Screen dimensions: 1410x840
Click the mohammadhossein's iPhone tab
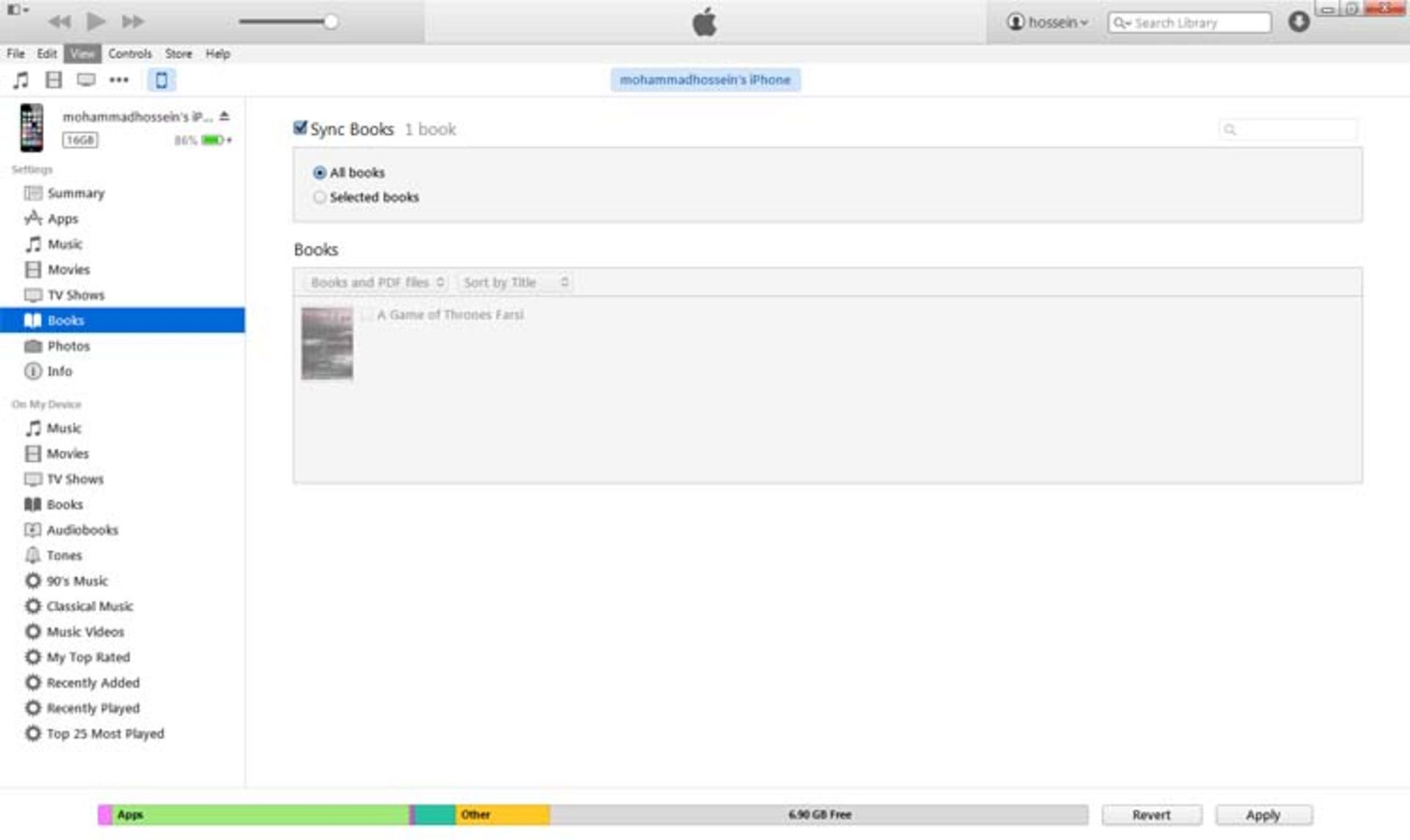(705, 79)
